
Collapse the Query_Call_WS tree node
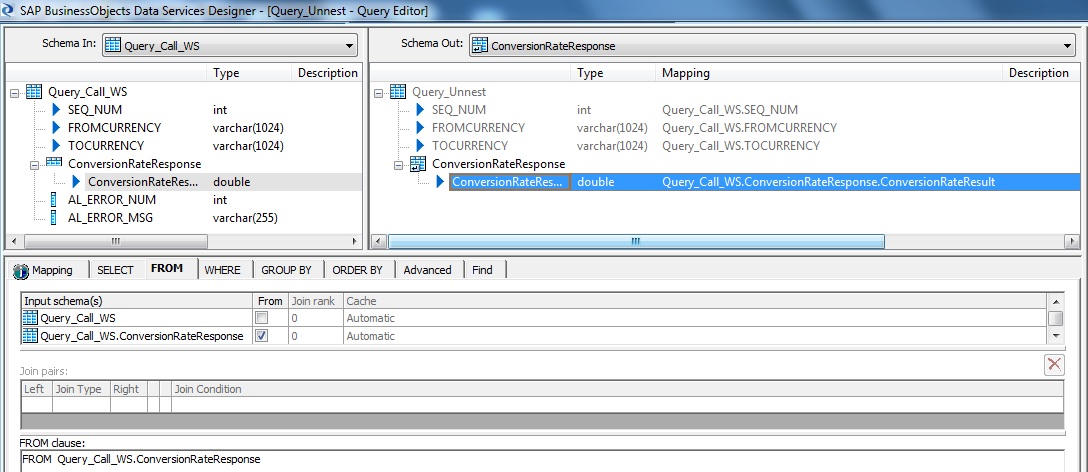15,92
